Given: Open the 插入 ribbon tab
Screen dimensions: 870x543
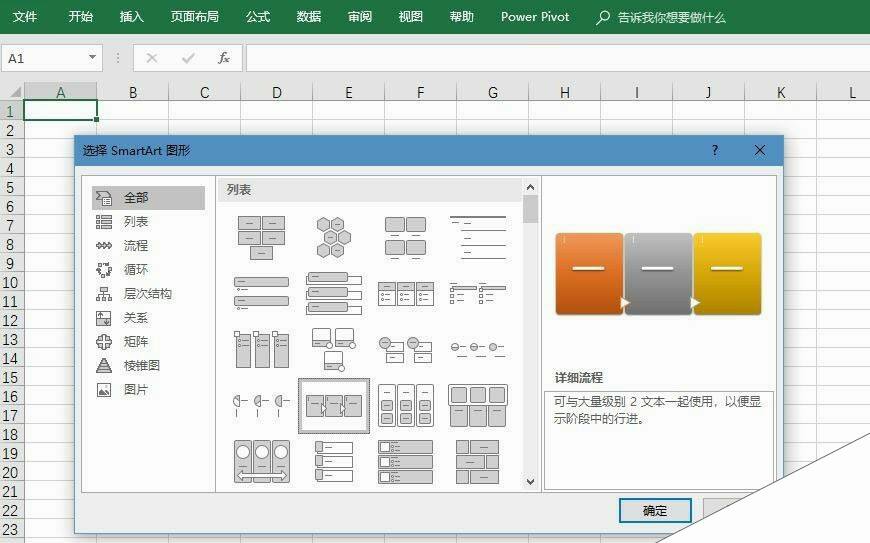Looking at the screenshot, I should [x=131, y=17].
